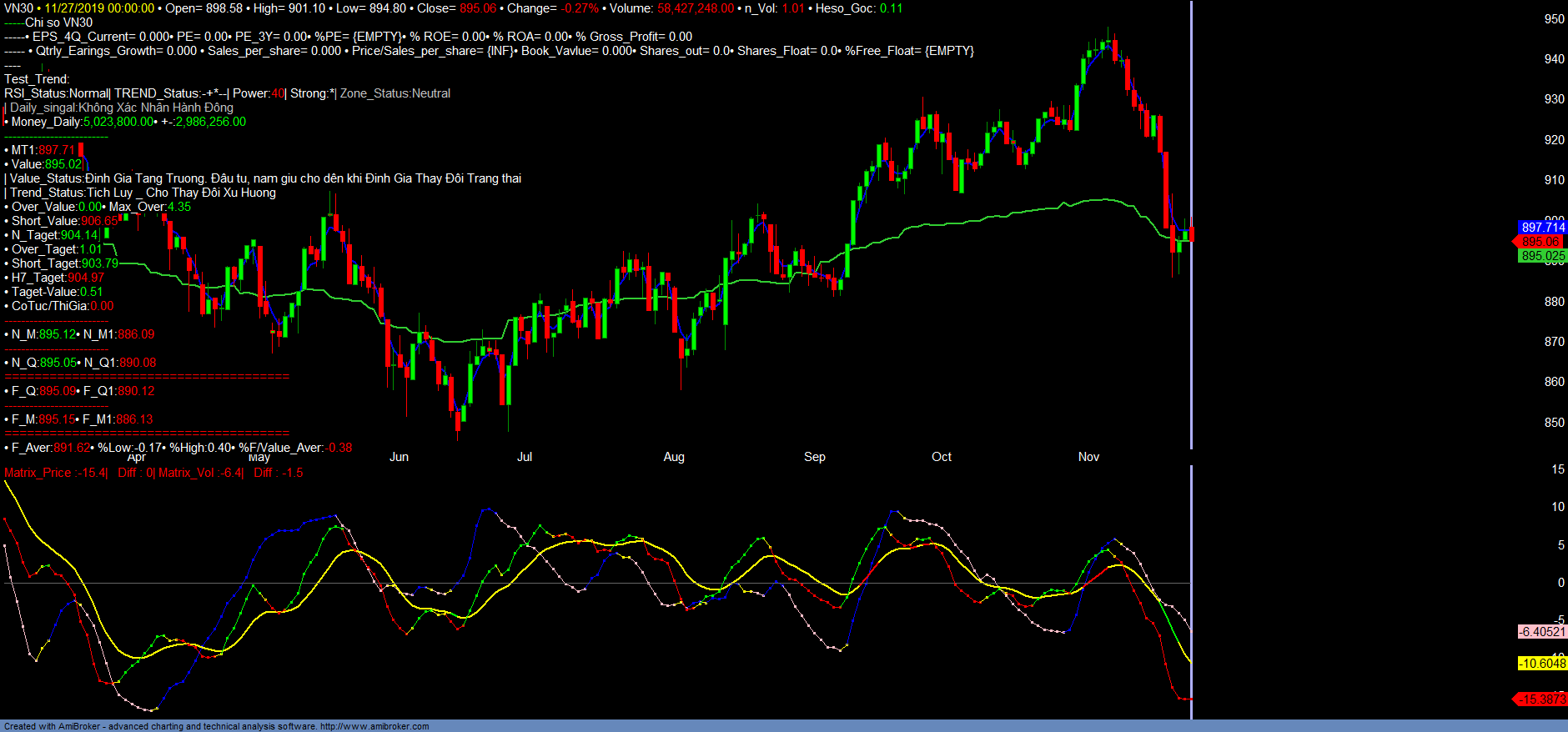1568x732 pixels.
Task: Click the 950 label on the price axis
Action: [1554, 19]
